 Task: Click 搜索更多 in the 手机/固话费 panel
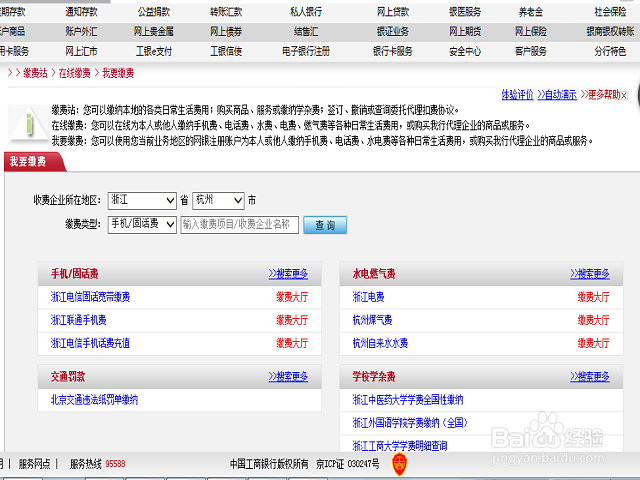[x=288, y=274]
